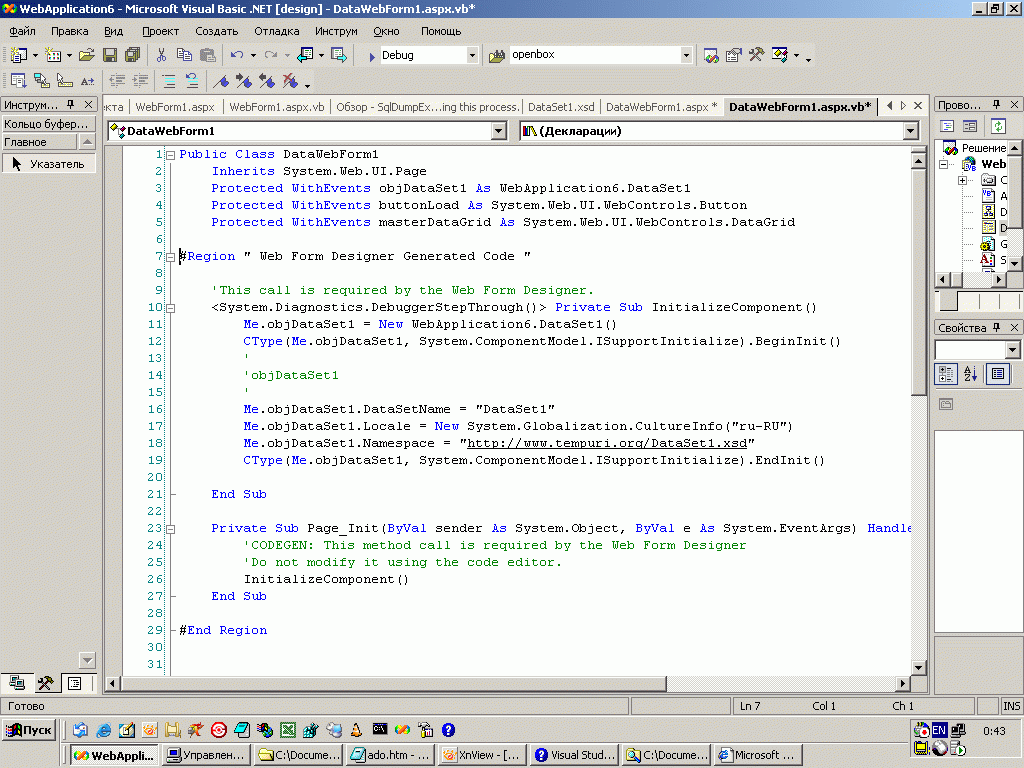The height and width of the screenshot is (768, 1024).
Task: Copy selection using the Copy icon
Action: click(x=184, y=56)
